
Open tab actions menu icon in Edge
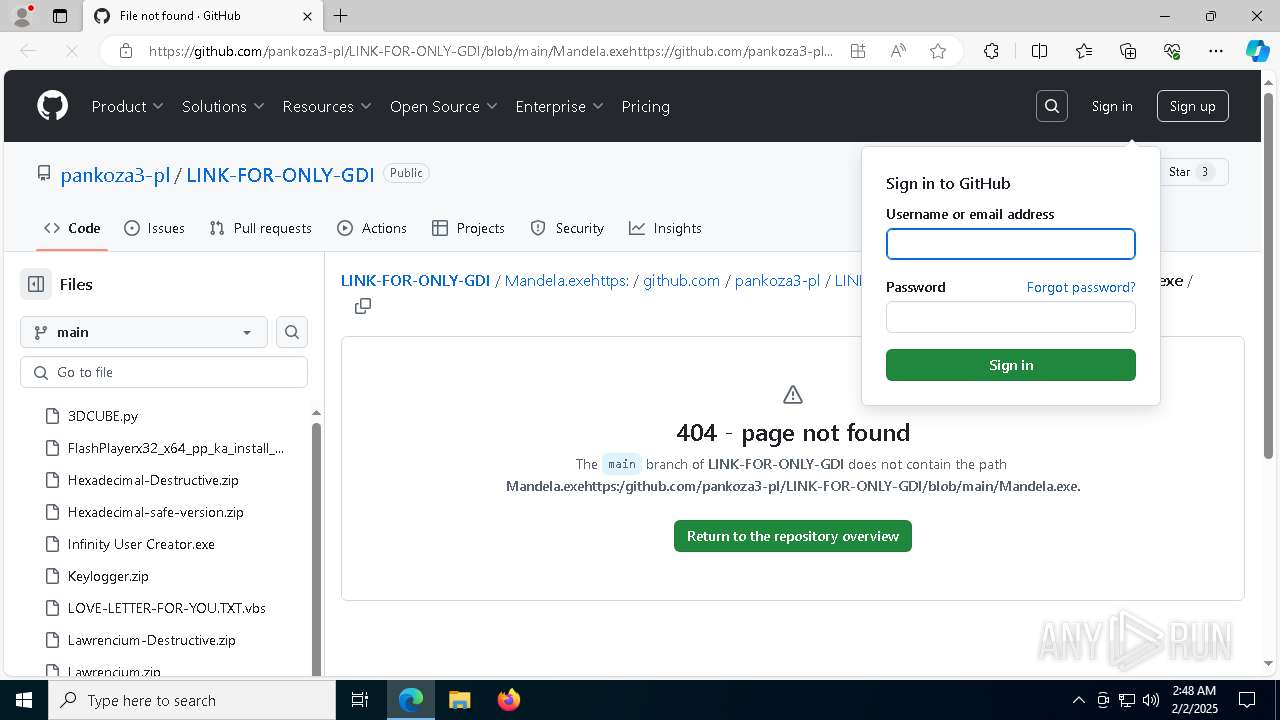pos(59,16)
